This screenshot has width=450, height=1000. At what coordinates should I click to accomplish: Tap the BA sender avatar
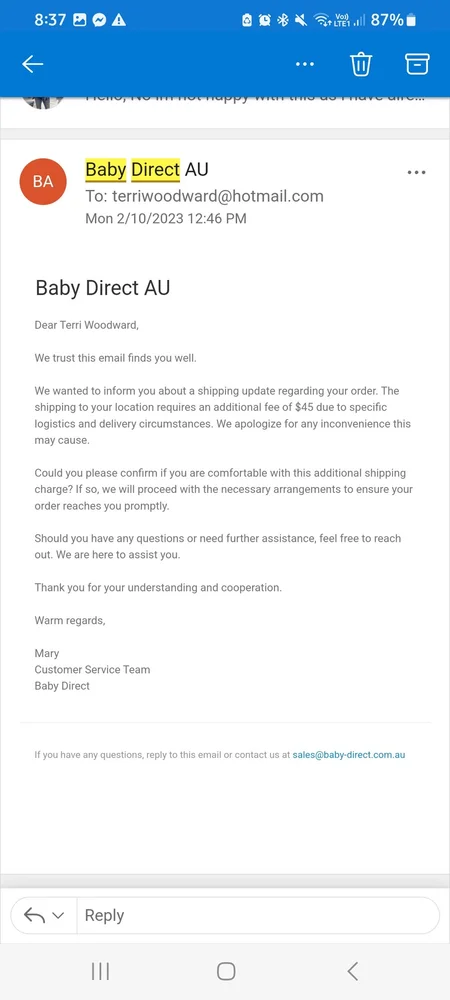(43, 182)
